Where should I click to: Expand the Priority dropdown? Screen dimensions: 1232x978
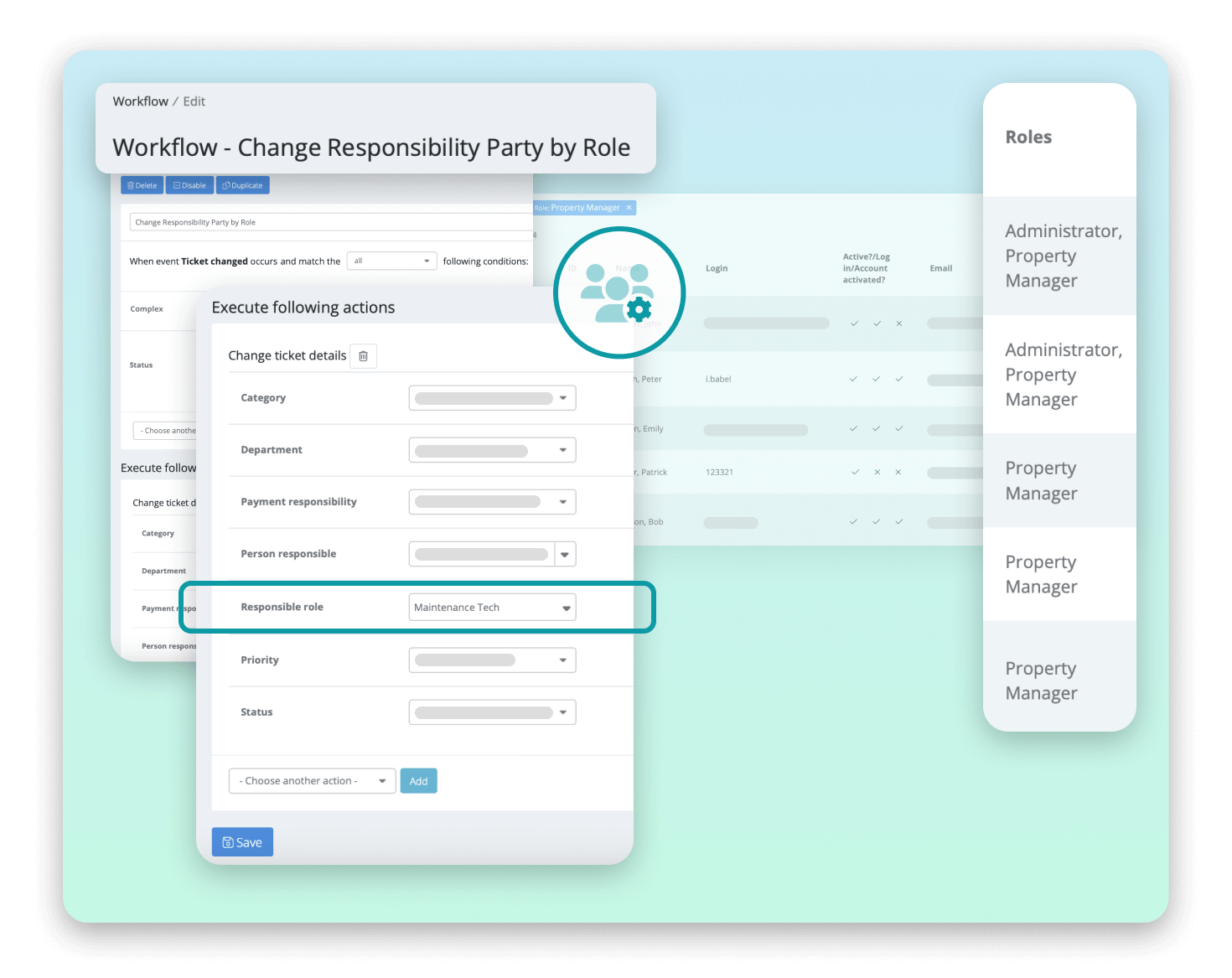[492, 660]
